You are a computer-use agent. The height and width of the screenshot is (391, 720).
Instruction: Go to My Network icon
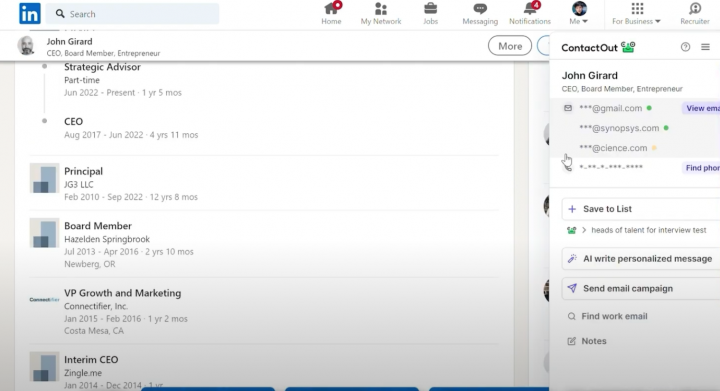381,9
